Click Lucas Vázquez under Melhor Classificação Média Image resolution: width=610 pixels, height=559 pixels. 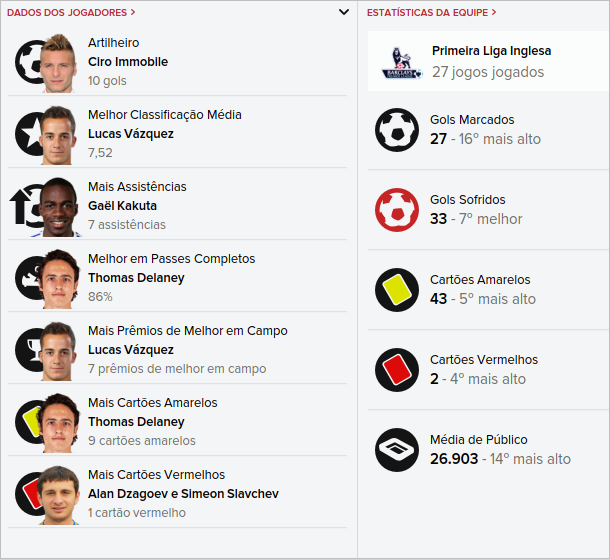[x=131, y=134]
